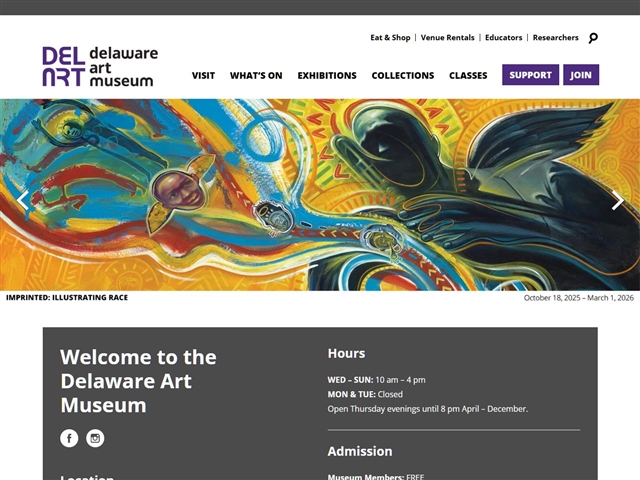The height and width of the screenshot is (480, 640).
Task: Select the Open Thursday evenings line
Action: click(427, 409)
